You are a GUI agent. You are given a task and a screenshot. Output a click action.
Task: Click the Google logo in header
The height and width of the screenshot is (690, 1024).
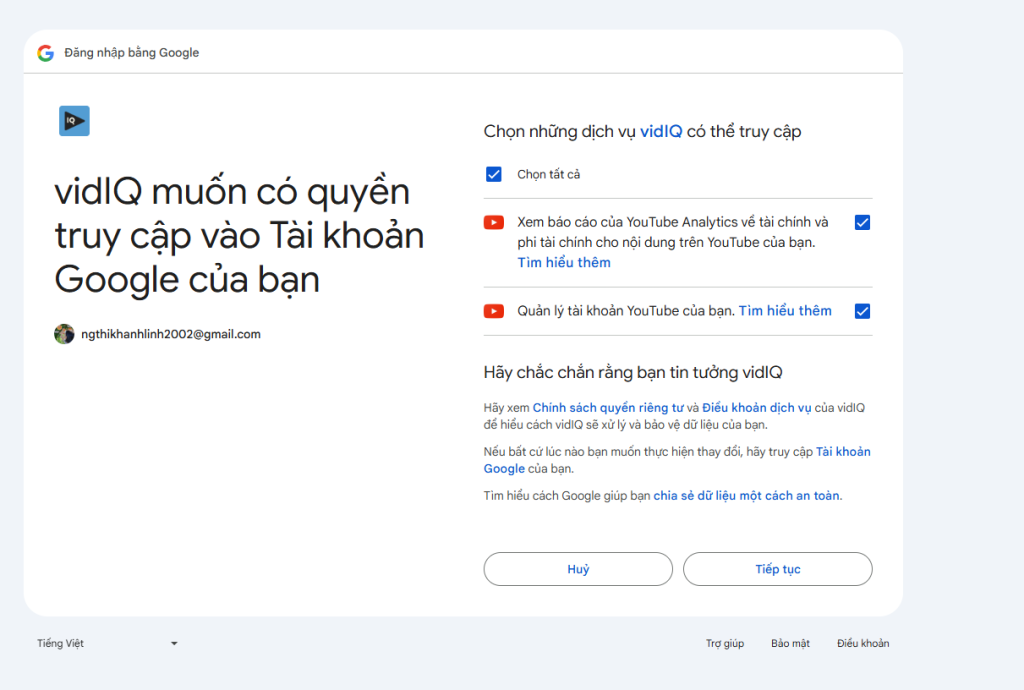(x=45, y=53)
